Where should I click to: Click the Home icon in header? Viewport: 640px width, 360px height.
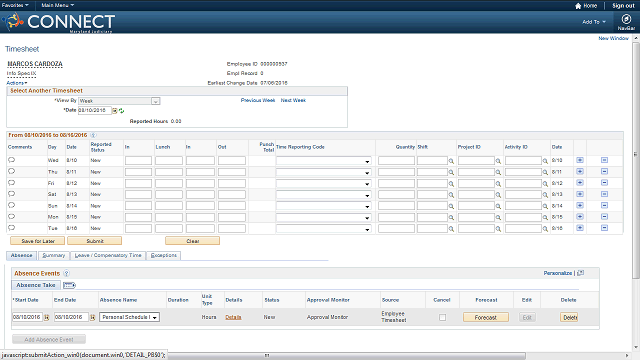coord(578,6)
